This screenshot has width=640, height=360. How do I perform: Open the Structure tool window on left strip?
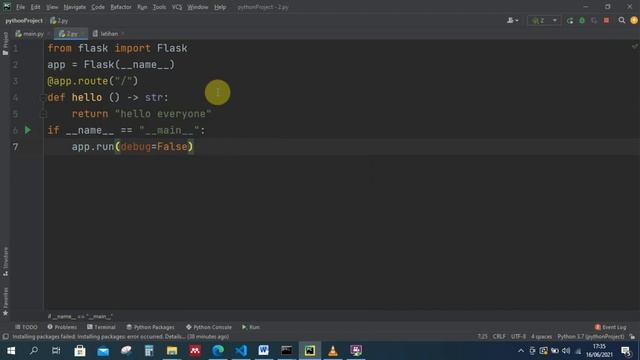5,262
